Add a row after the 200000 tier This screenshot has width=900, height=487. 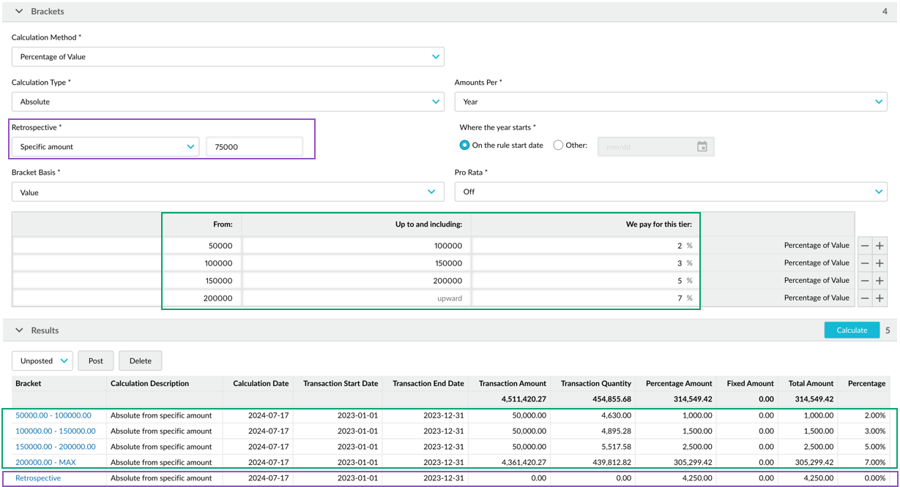tap(880, 298)
